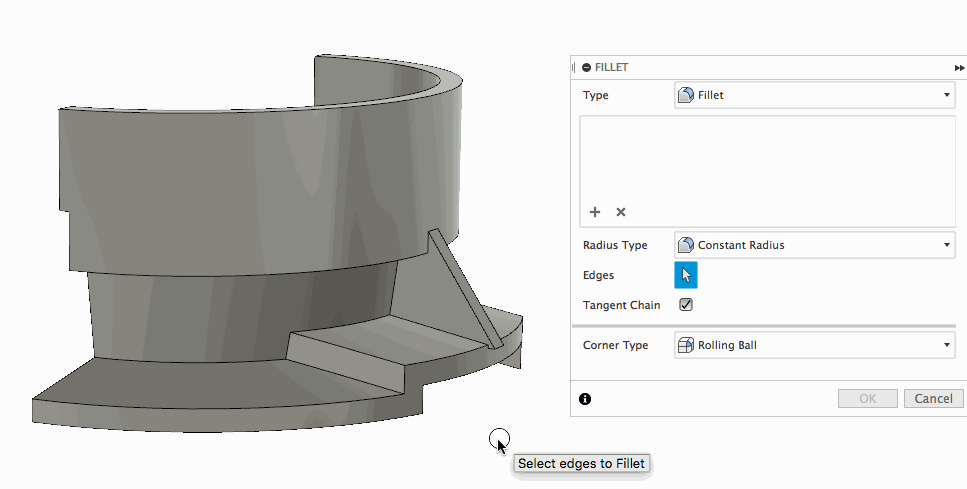Screen dimensions: 967x489
Task: Activate the blue Edges selection cursor button
Action: pyautogui.click(x=686, y=275)
